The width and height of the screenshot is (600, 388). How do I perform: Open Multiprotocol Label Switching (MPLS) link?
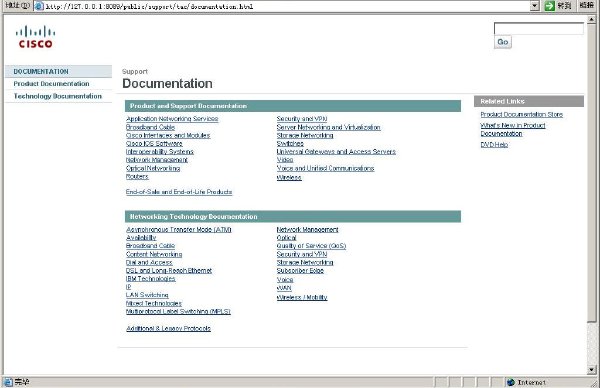pyautogui.click(x=178, y=311)
